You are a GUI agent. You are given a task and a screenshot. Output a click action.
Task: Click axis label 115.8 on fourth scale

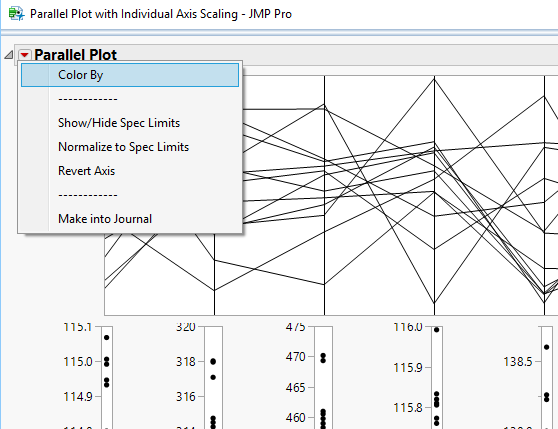click(407, 408)
